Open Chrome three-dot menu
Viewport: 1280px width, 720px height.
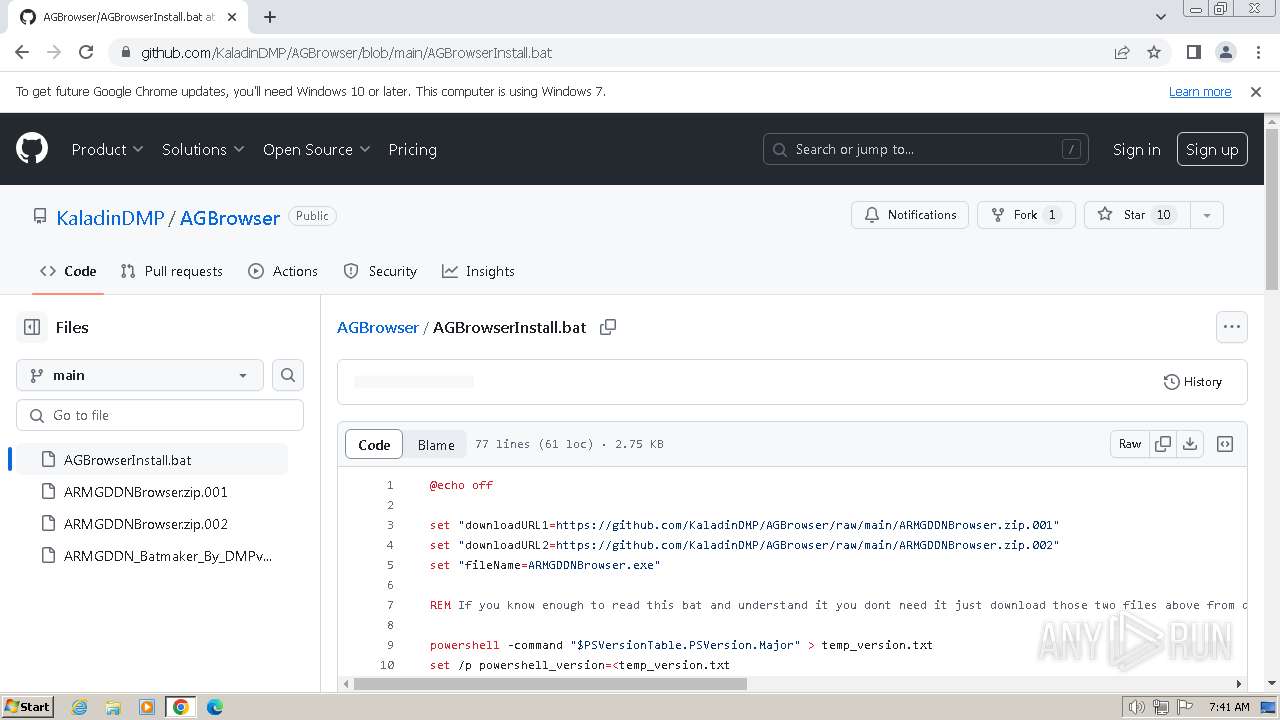(1257, 52)
